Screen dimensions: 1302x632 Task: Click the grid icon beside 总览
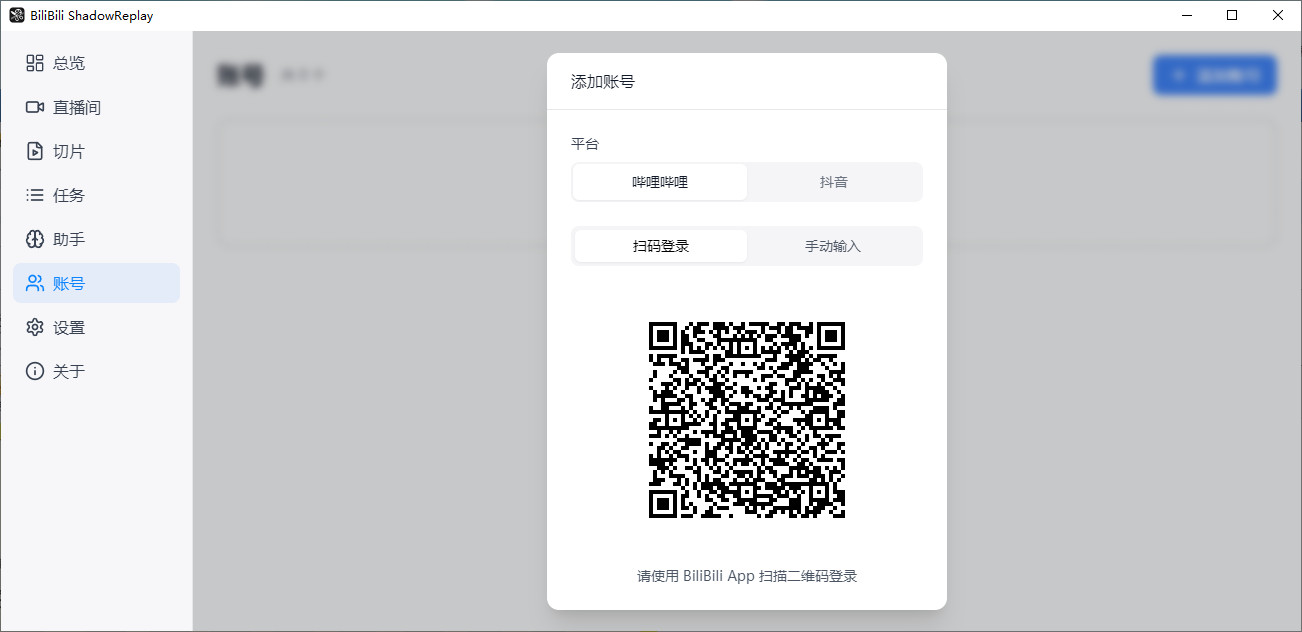[33, 62]
